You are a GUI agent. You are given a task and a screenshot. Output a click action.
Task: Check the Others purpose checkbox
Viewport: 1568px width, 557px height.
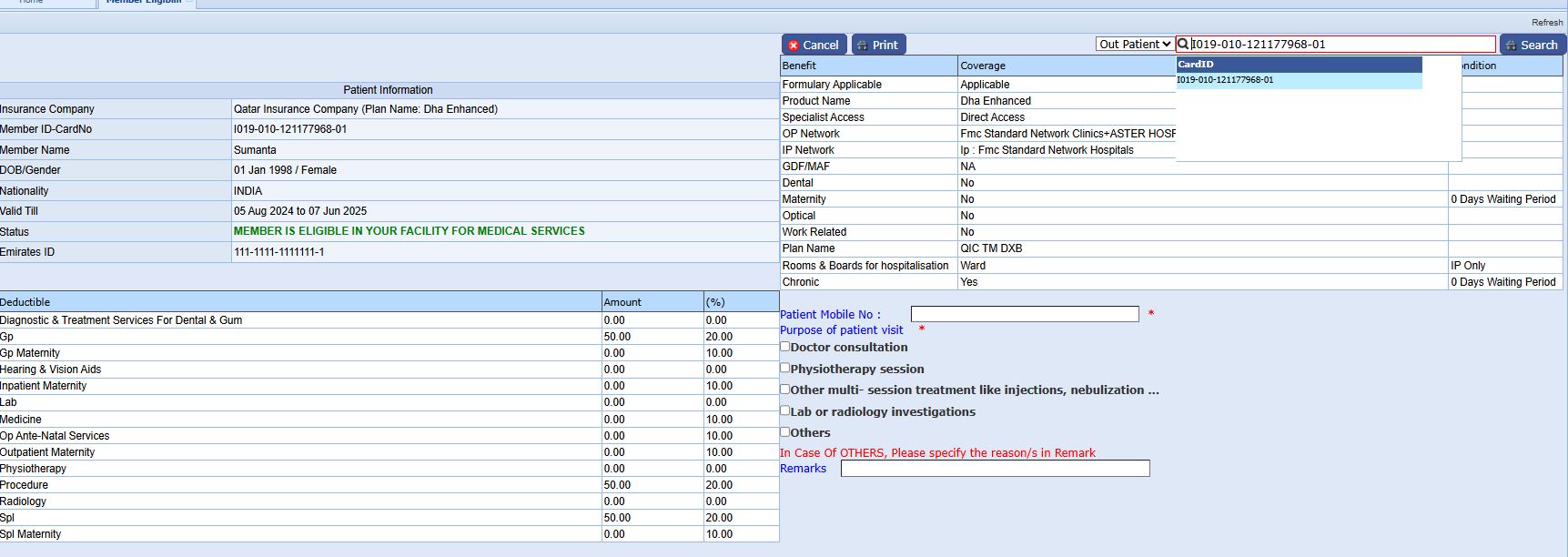(784, 431)
